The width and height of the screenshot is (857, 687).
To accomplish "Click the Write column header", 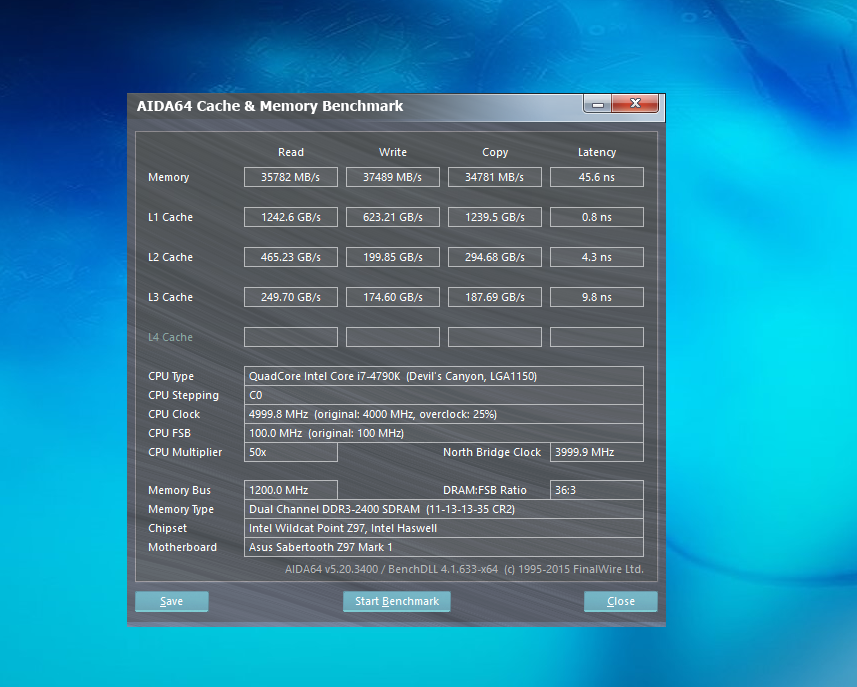I will click(393, 152).
